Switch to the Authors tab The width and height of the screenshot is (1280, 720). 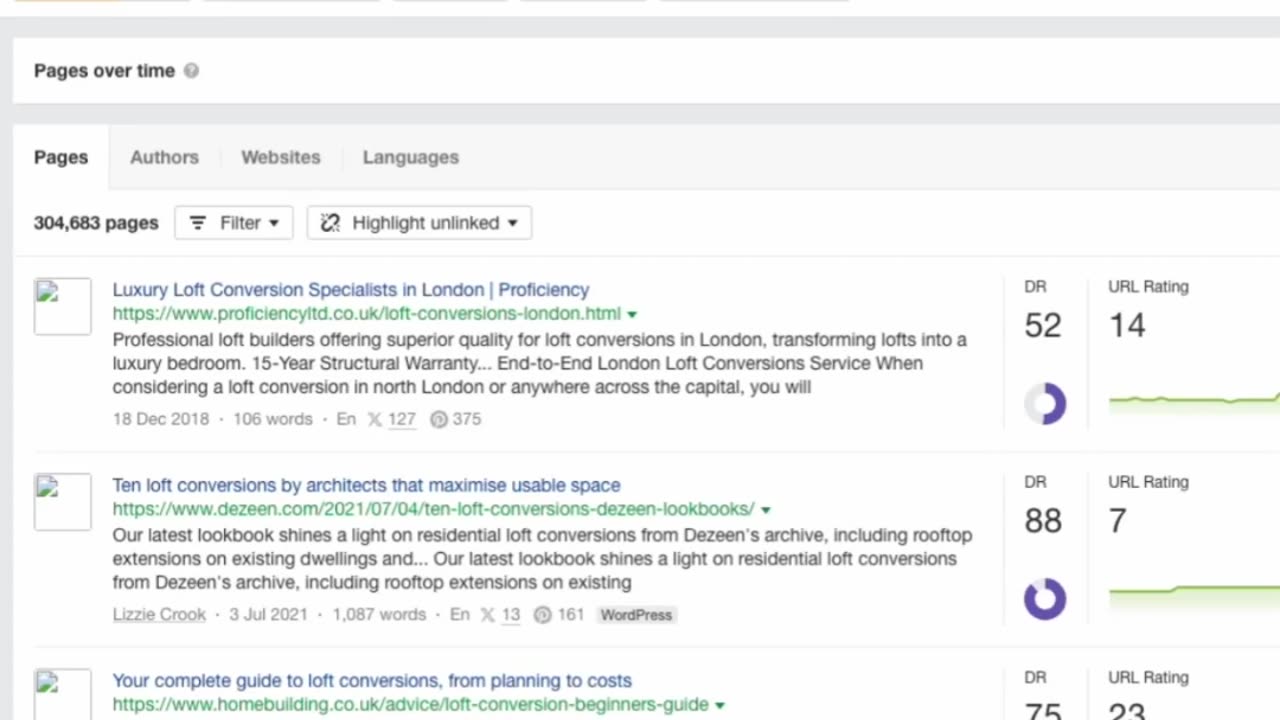164,157
